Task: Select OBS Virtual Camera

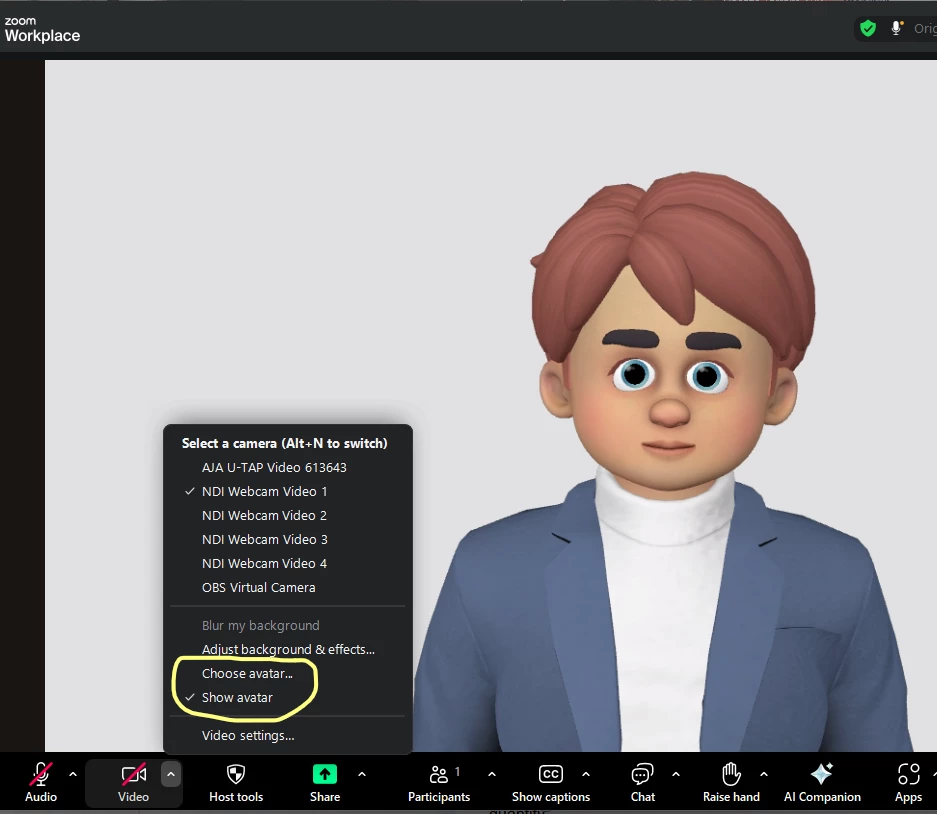Action: (x=287, y=587)
